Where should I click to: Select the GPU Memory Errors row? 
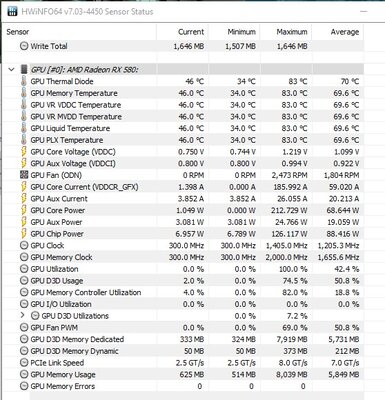(183, 386)
